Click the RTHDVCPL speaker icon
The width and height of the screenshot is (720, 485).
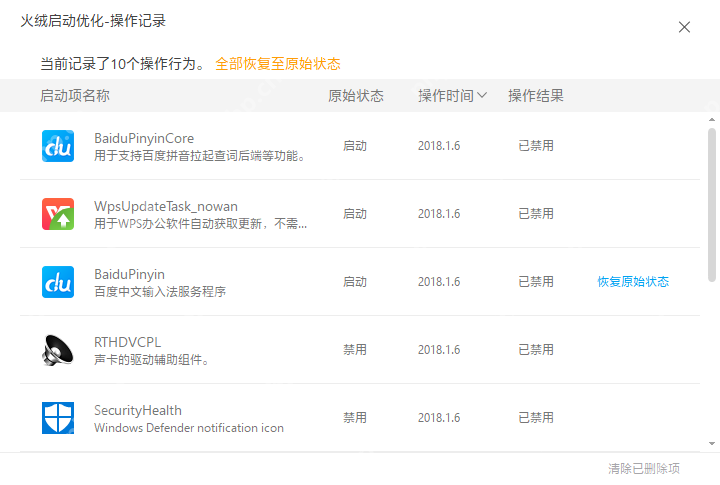point(58,350)
